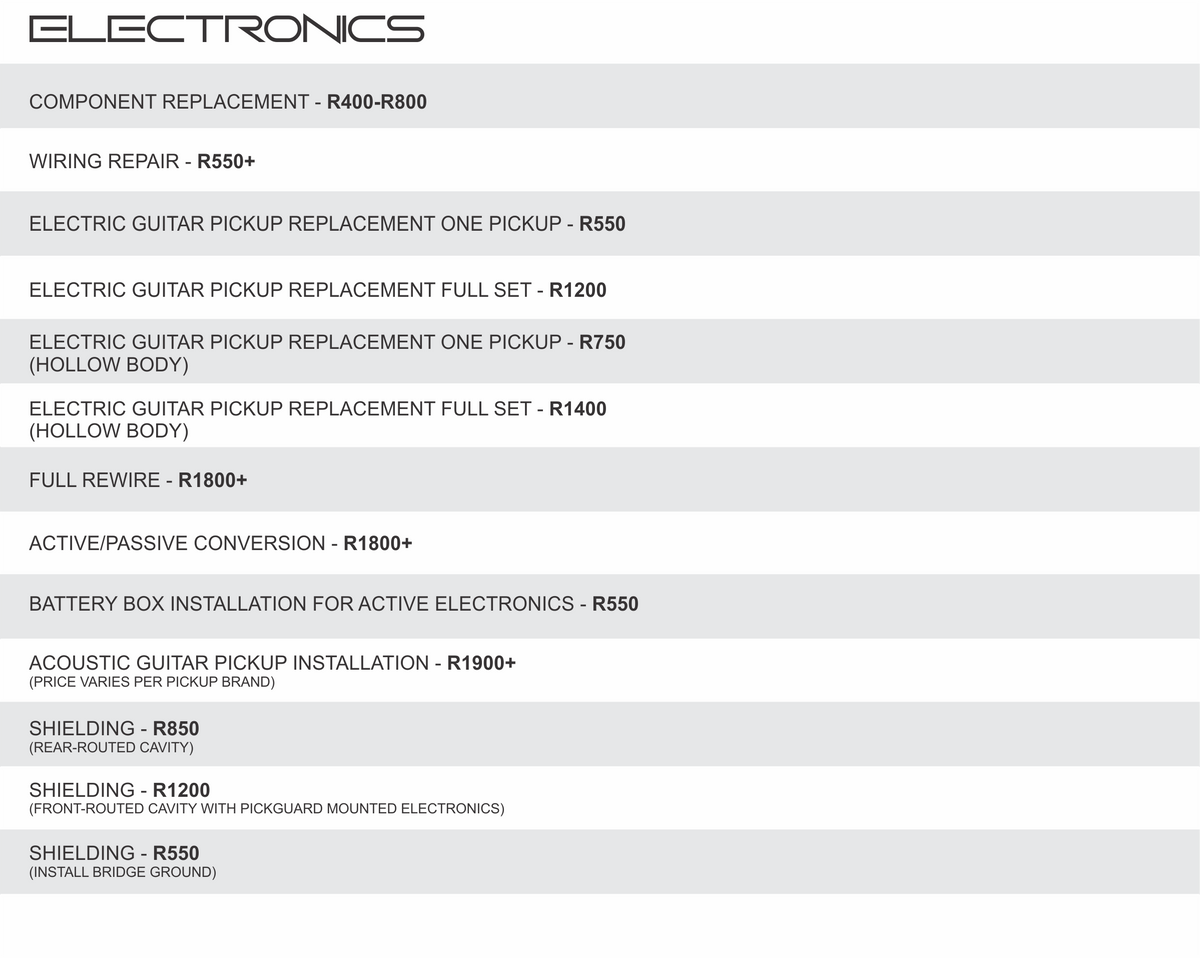This screenshot has width=1200, height=958.
Task: Select Shielding R1200 front-routed row
Action: click(x=600, y=798)
